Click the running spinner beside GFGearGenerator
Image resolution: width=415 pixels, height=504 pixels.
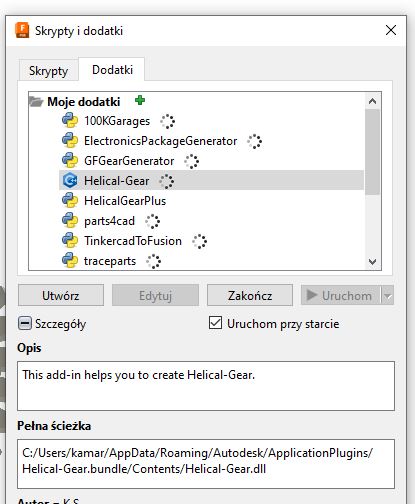click(x=192, y=161)
